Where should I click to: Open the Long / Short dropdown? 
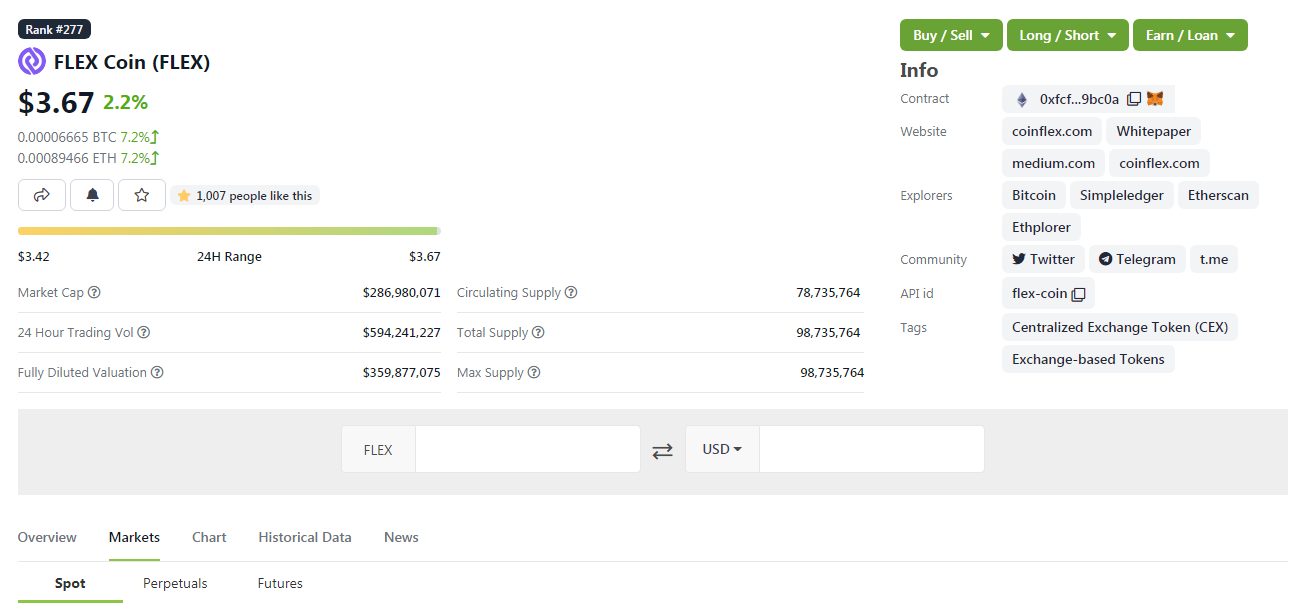pos(1068,35)
